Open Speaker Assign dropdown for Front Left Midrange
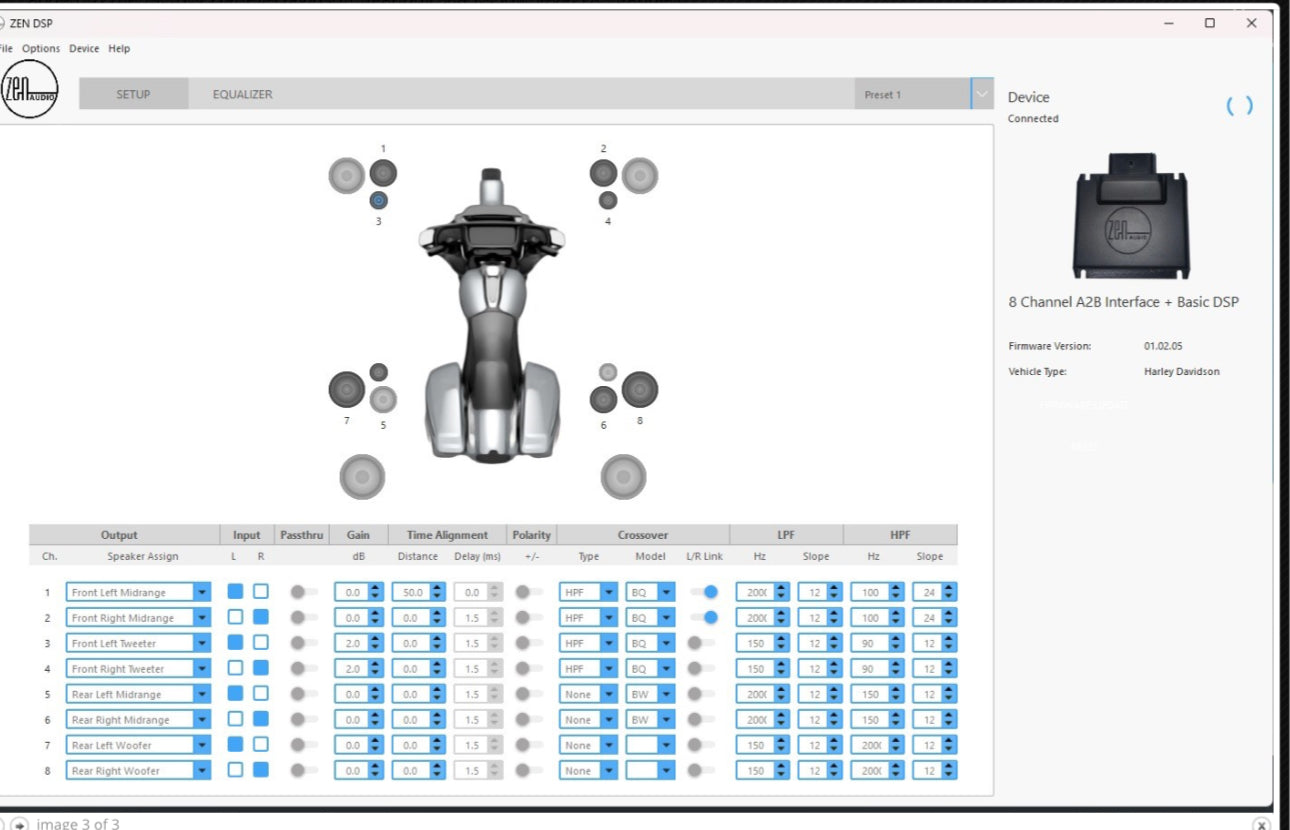Viewport: 1290px width, 830px height. [202, 592]
